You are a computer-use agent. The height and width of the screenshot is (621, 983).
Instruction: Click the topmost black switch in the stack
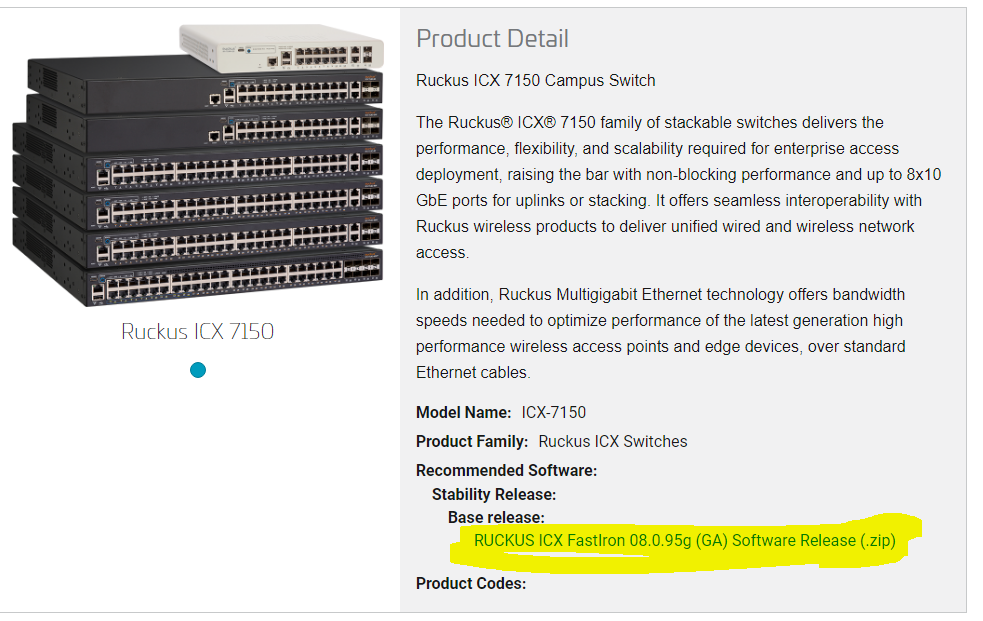click(x=205, y=85)
